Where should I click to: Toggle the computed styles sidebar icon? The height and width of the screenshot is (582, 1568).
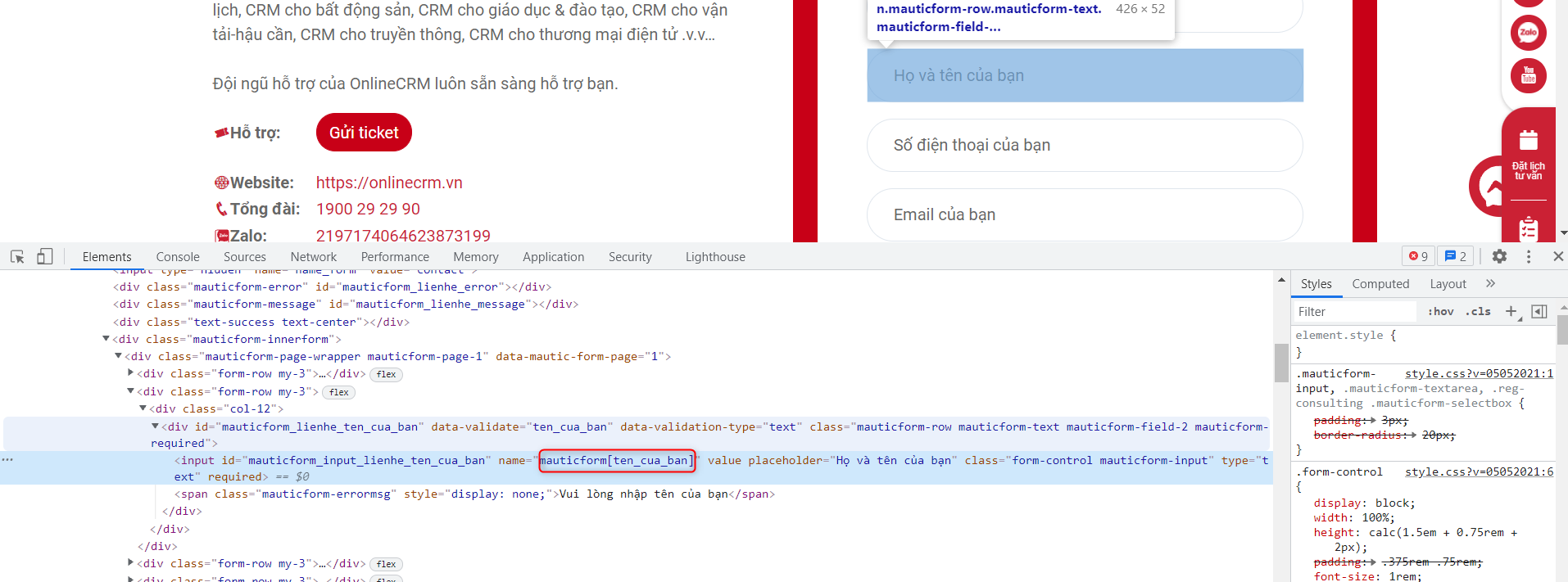click(x=1539, y=311)
